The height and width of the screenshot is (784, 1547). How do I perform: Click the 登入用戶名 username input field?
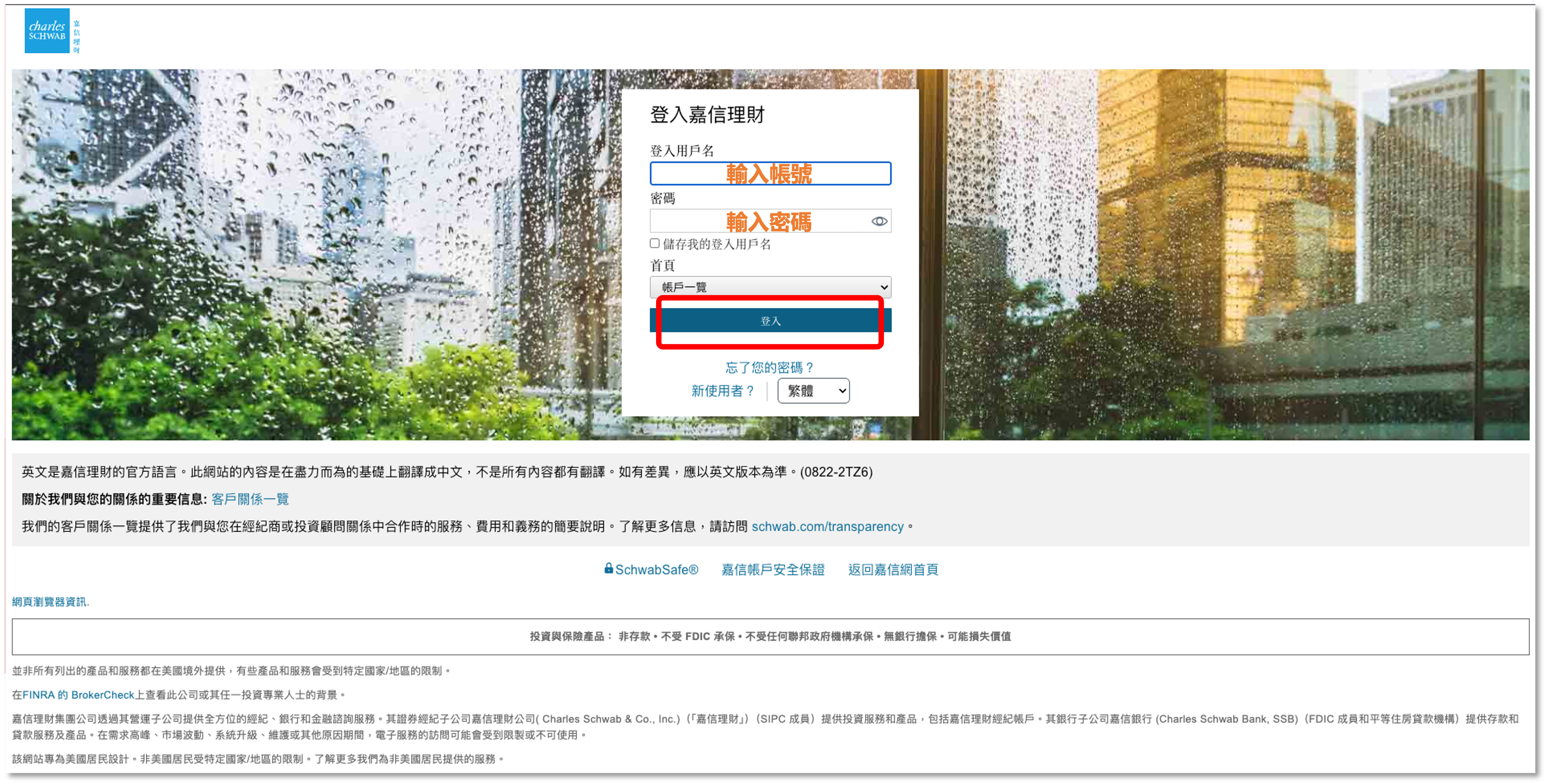click(x=770, y=173)
